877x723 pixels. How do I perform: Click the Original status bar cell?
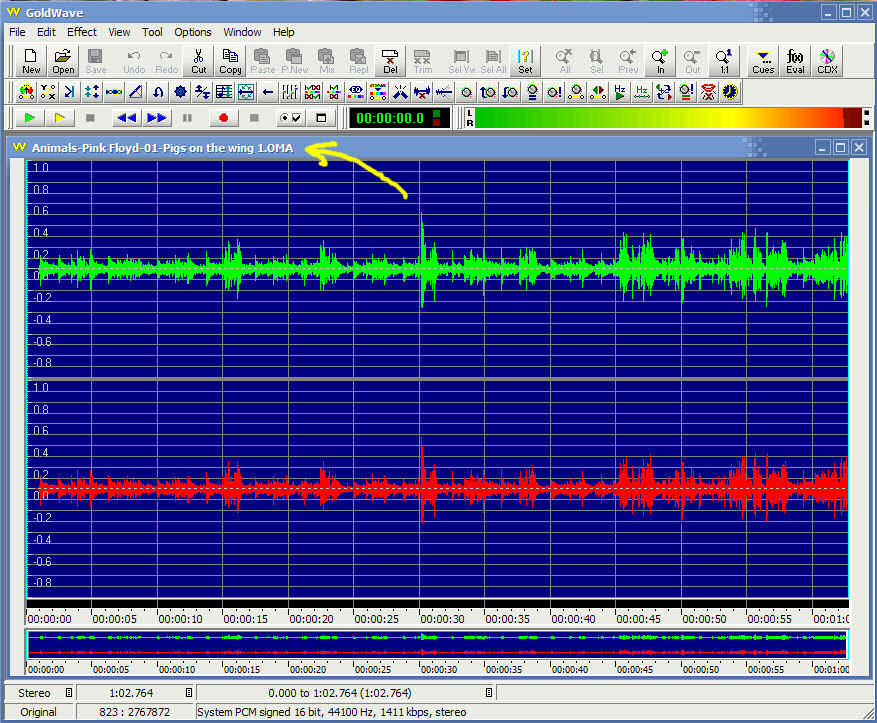(x=39, y=712)
